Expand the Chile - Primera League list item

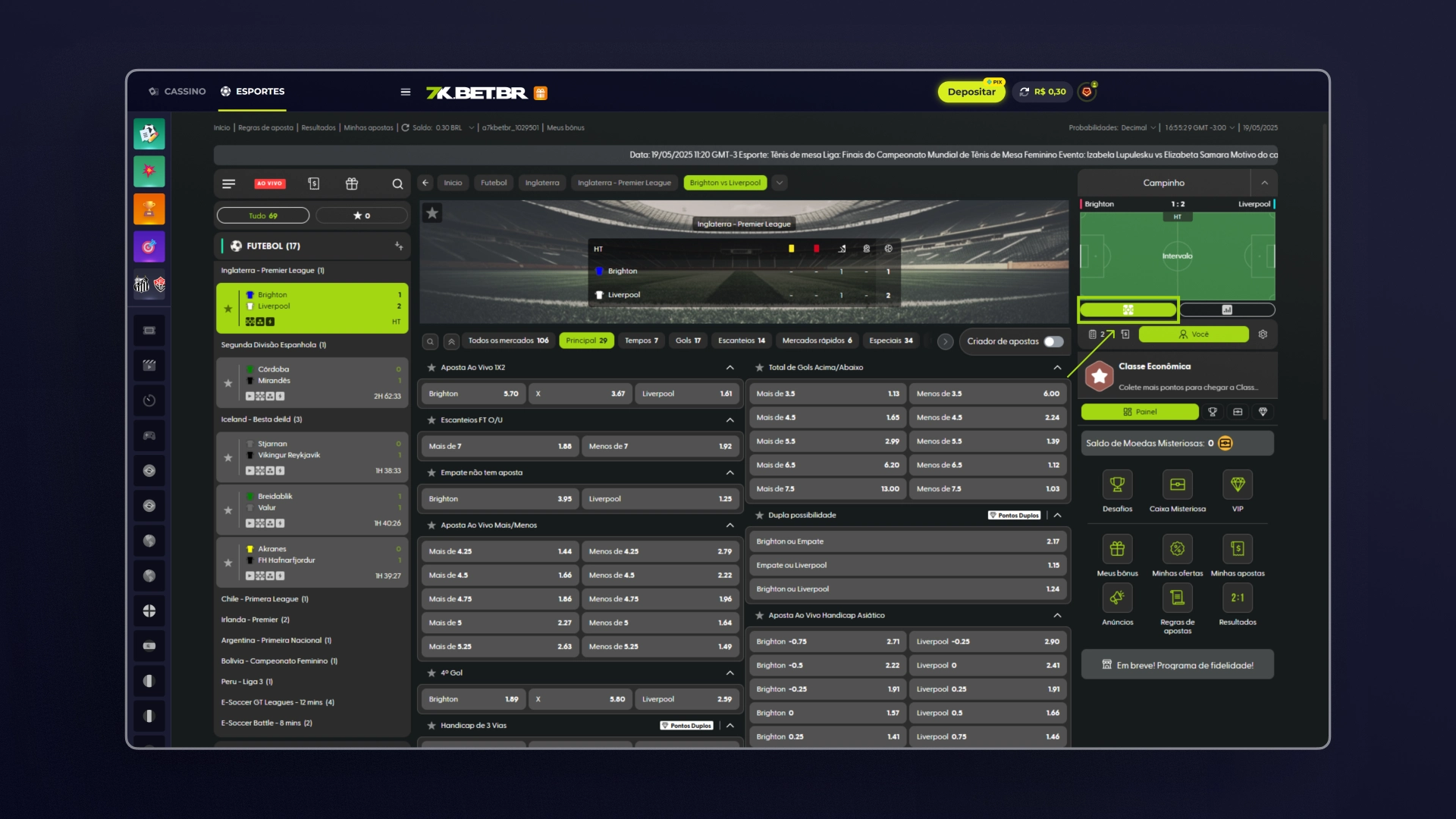(265, 599)
